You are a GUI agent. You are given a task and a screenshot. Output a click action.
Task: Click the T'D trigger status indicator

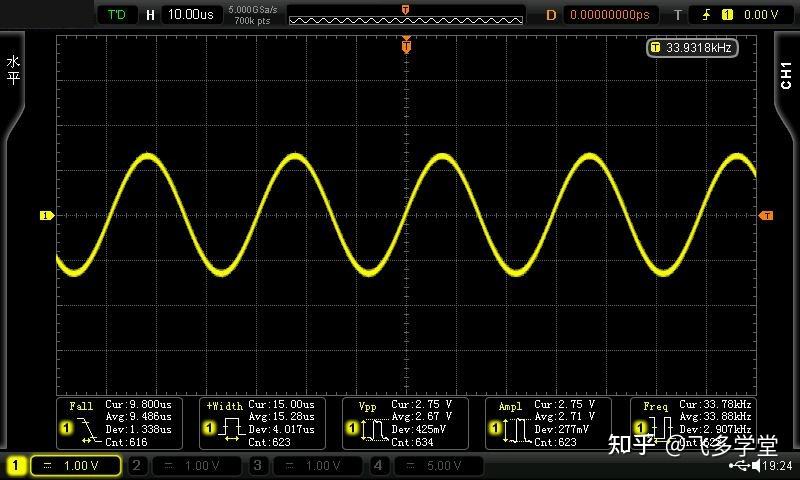(x=118, y=14)
